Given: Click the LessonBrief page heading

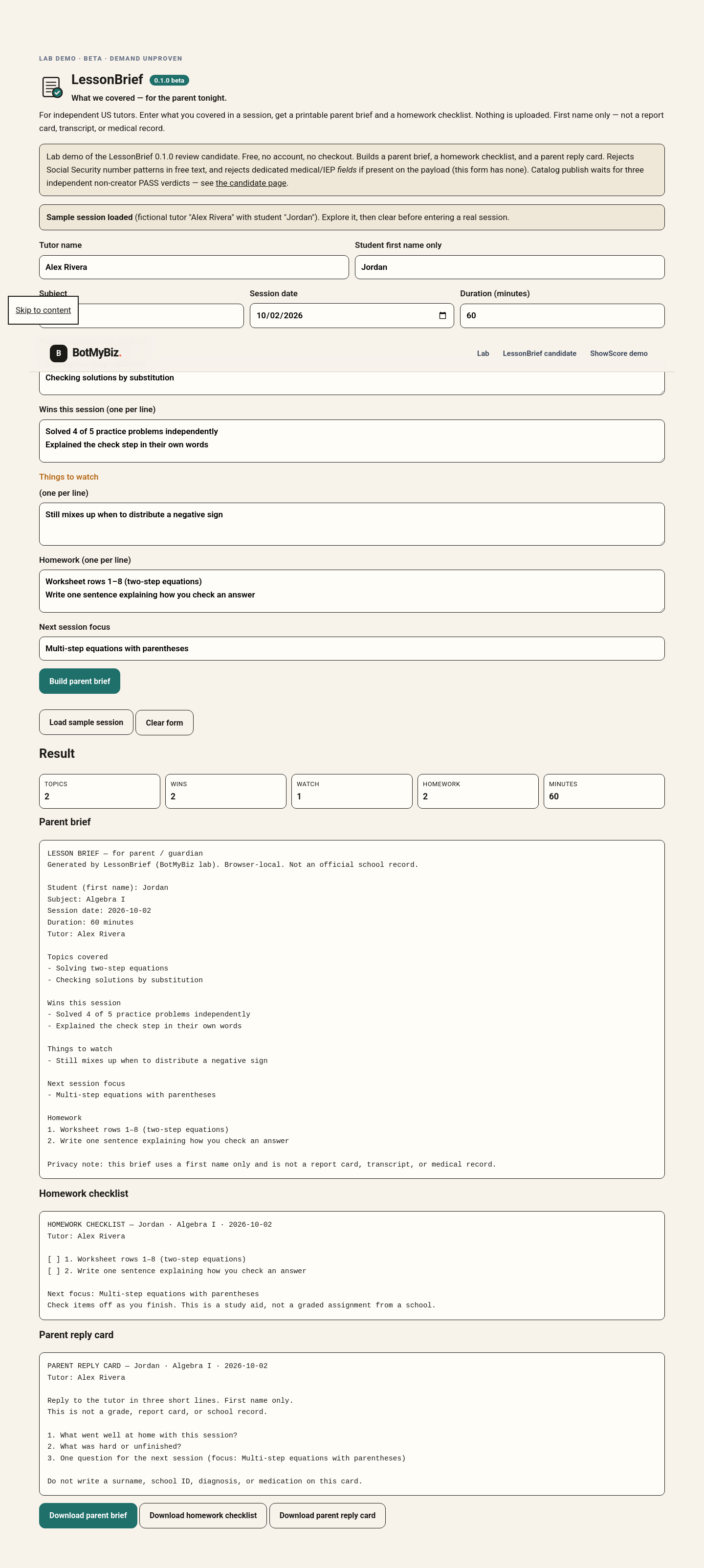Looking at the screenshot, I should click(x=107, y=80).
